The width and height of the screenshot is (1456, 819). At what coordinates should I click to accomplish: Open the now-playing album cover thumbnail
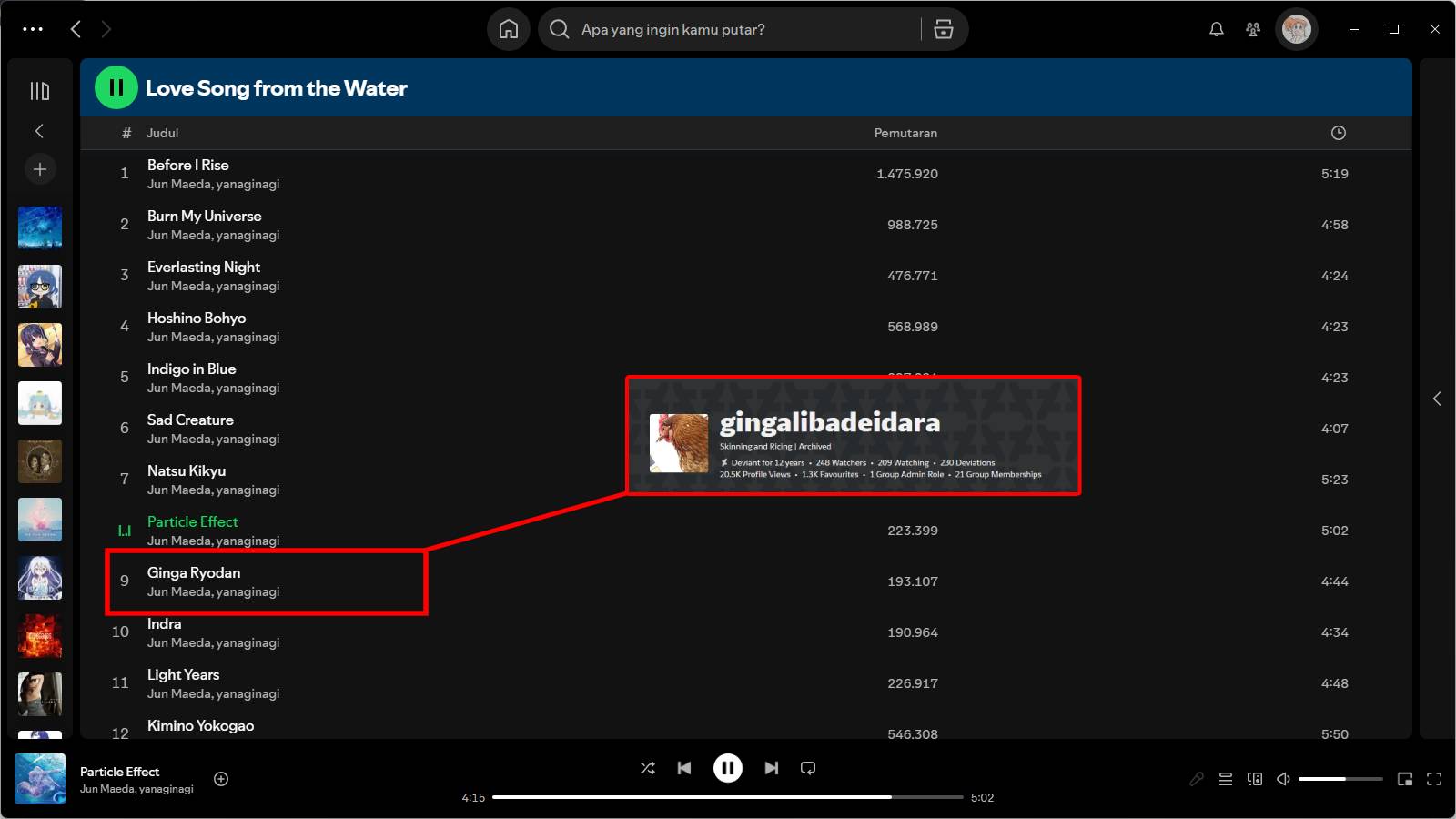click(x=40, y=779)
